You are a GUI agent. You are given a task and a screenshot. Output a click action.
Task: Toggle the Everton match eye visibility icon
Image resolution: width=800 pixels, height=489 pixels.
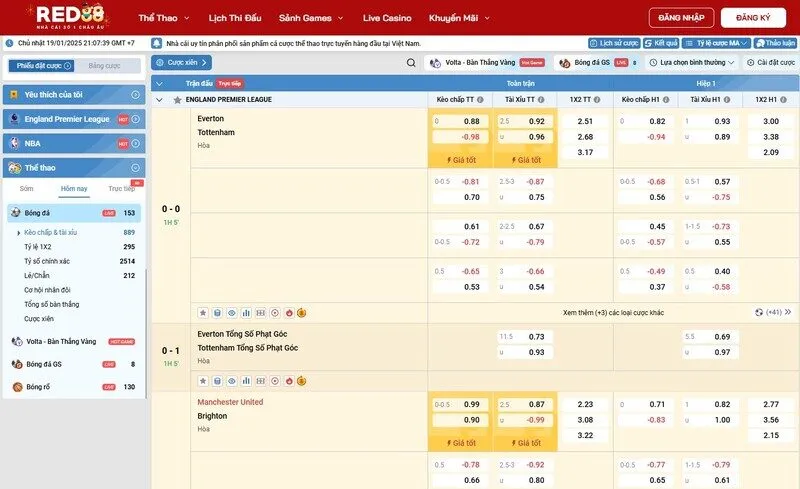point(232,313)
